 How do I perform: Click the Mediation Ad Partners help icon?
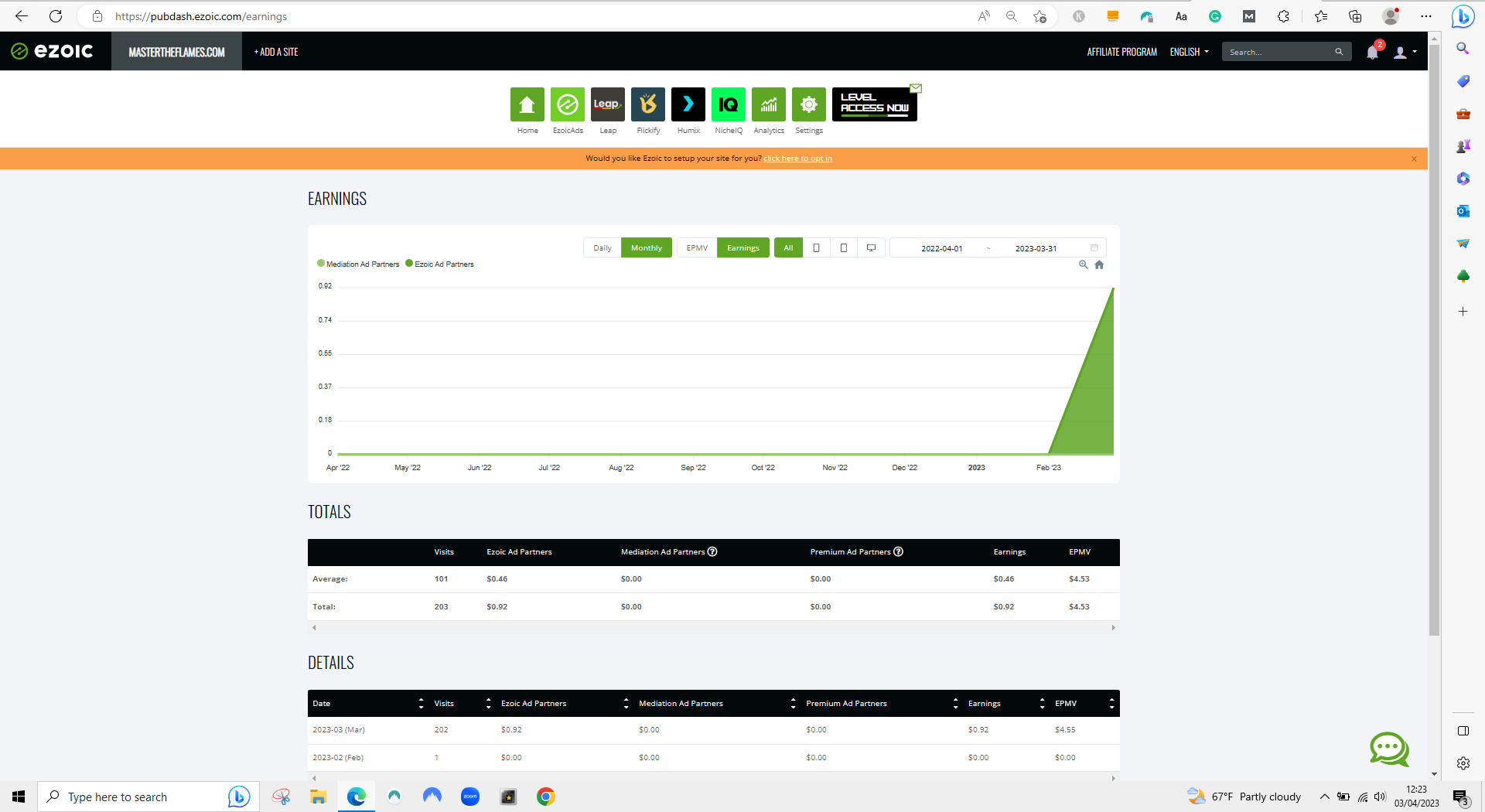(712, 551)
